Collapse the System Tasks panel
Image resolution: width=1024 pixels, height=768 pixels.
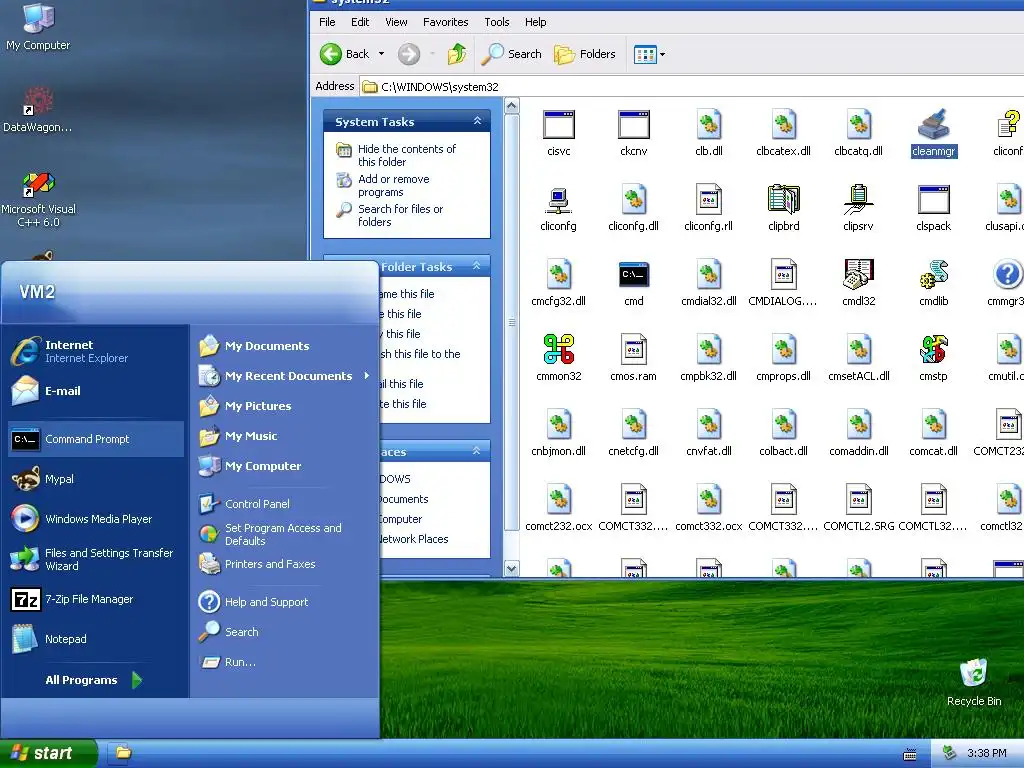[477, 121]
